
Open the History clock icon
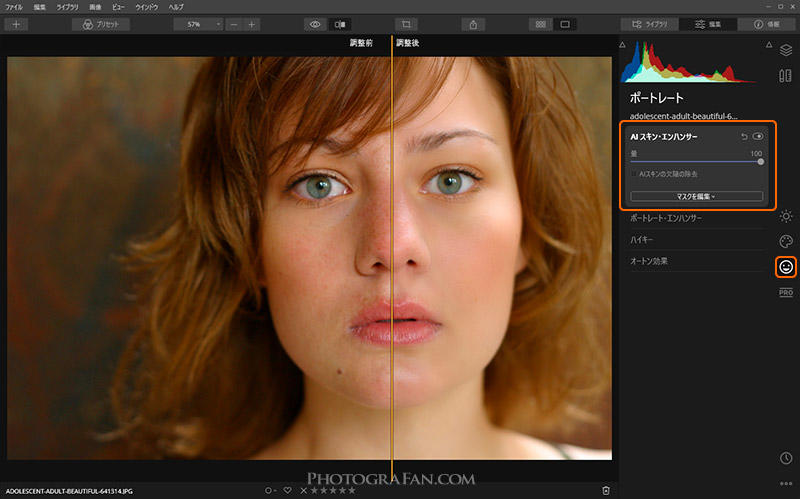(786, 458)
